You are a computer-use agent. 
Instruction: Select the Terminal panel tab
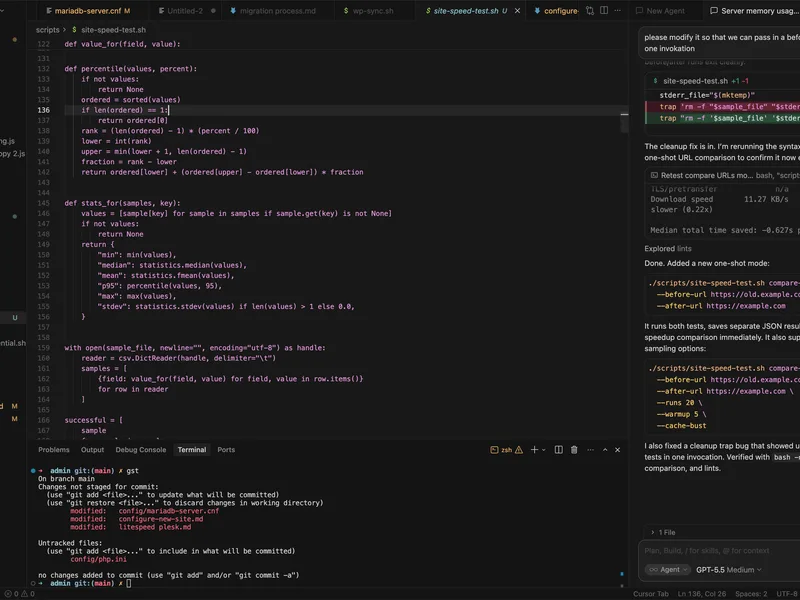click(x=192, y=449)
